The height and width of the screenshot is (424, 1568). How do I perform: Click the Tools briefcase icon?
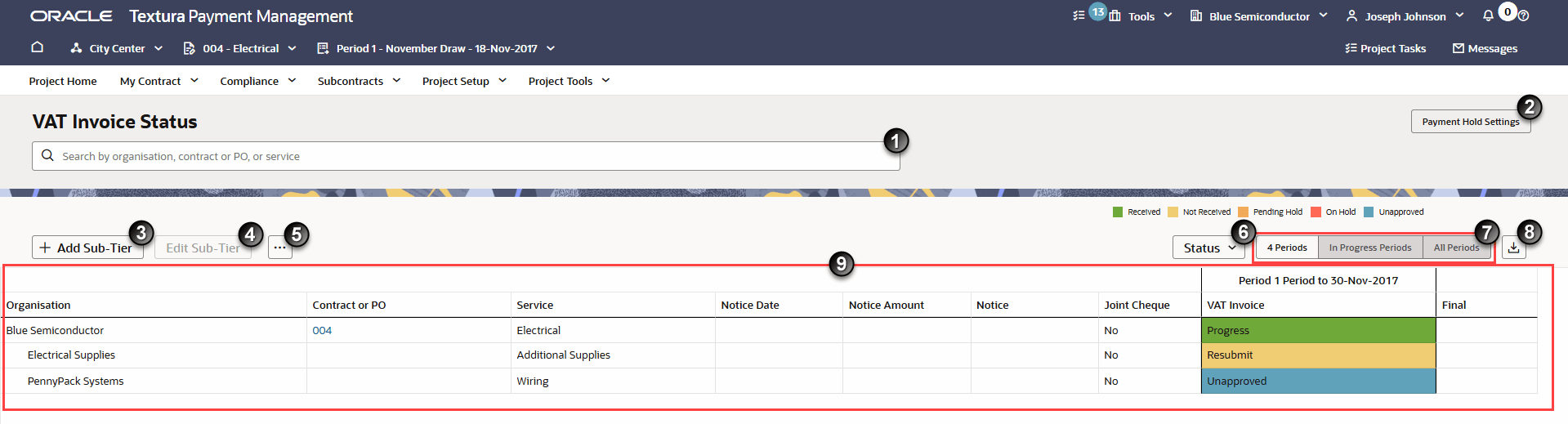(1115, 16)
